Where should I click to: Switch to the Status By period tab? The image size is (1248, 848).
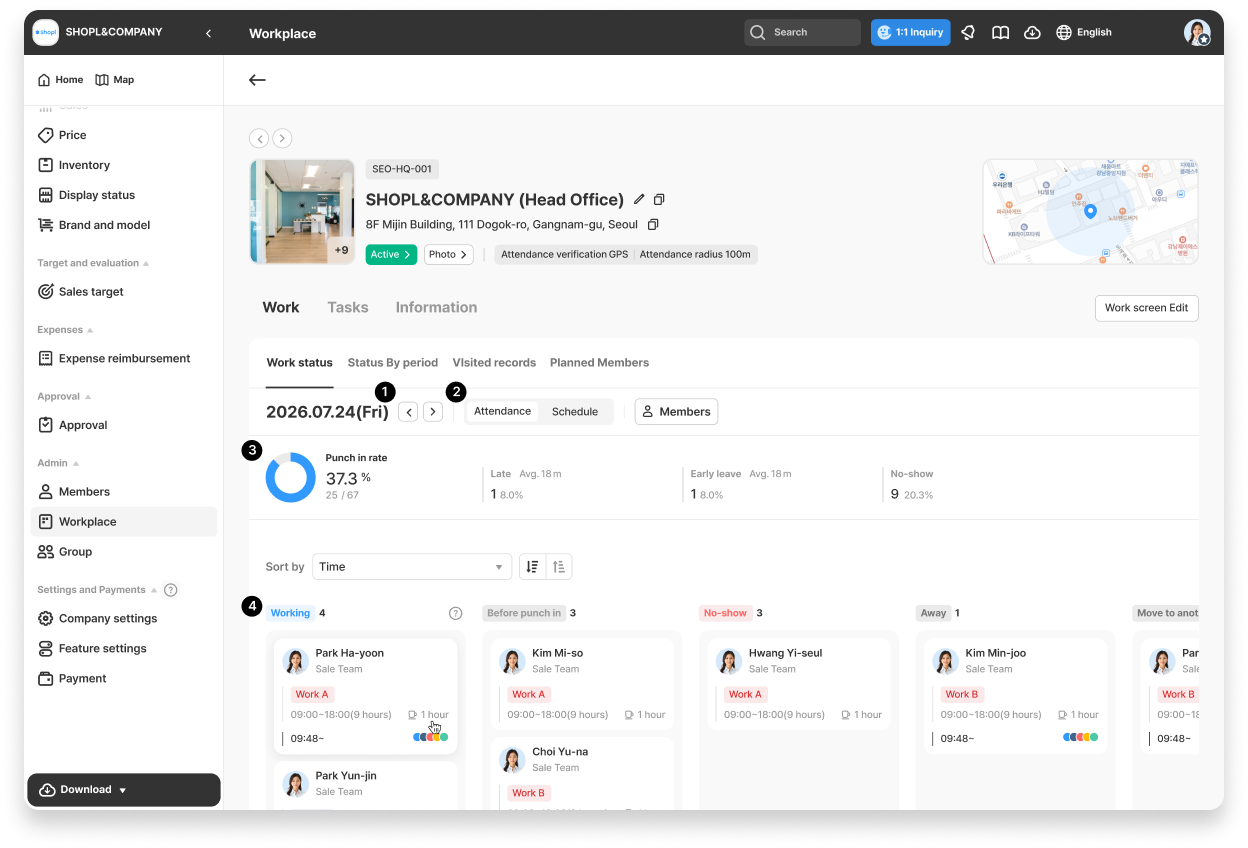(393, 362)
